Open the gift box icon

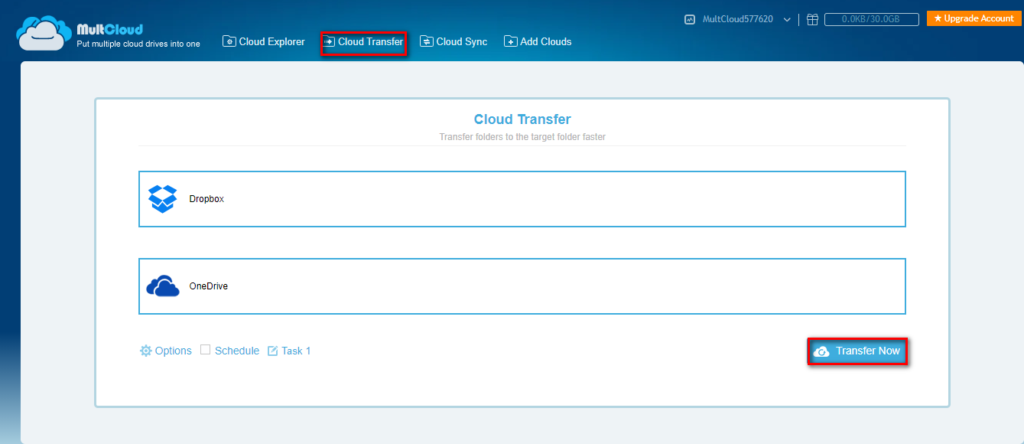click(x=812, y=19)
